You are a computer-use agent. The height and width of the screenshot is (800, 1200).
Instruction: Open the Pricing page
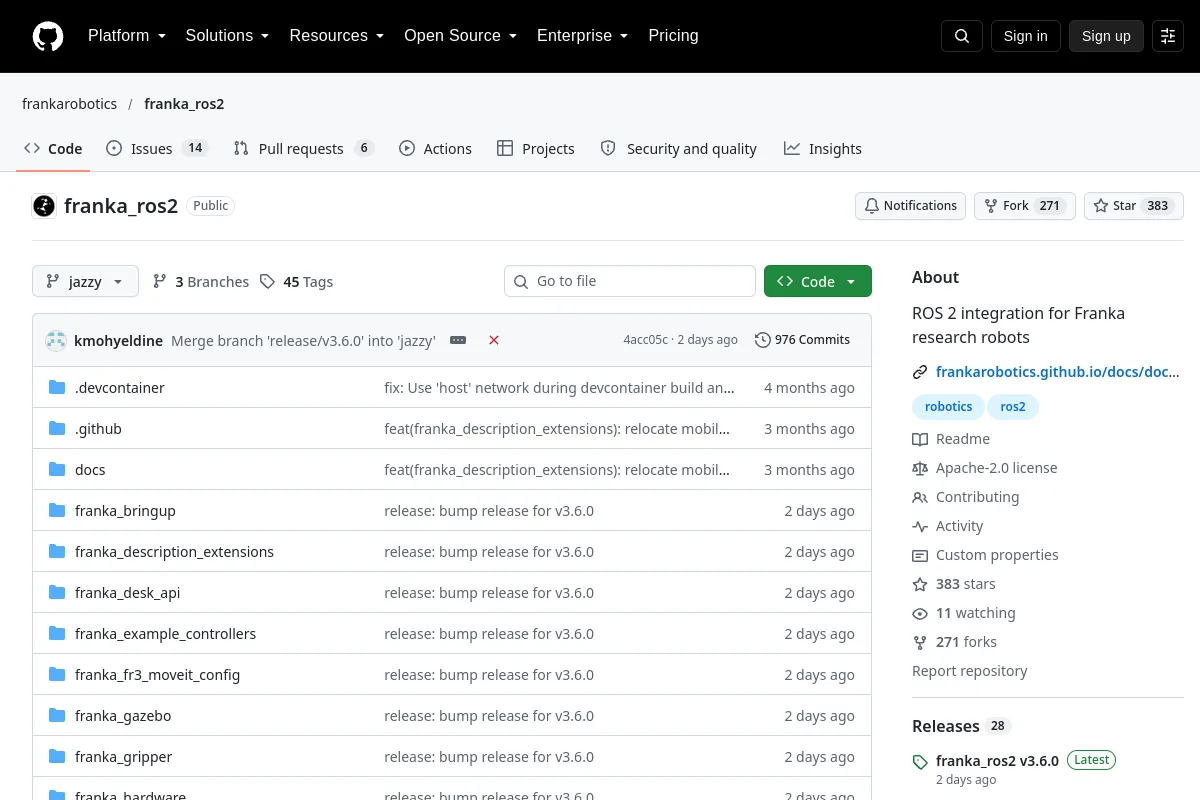click(x=673, y=36)
